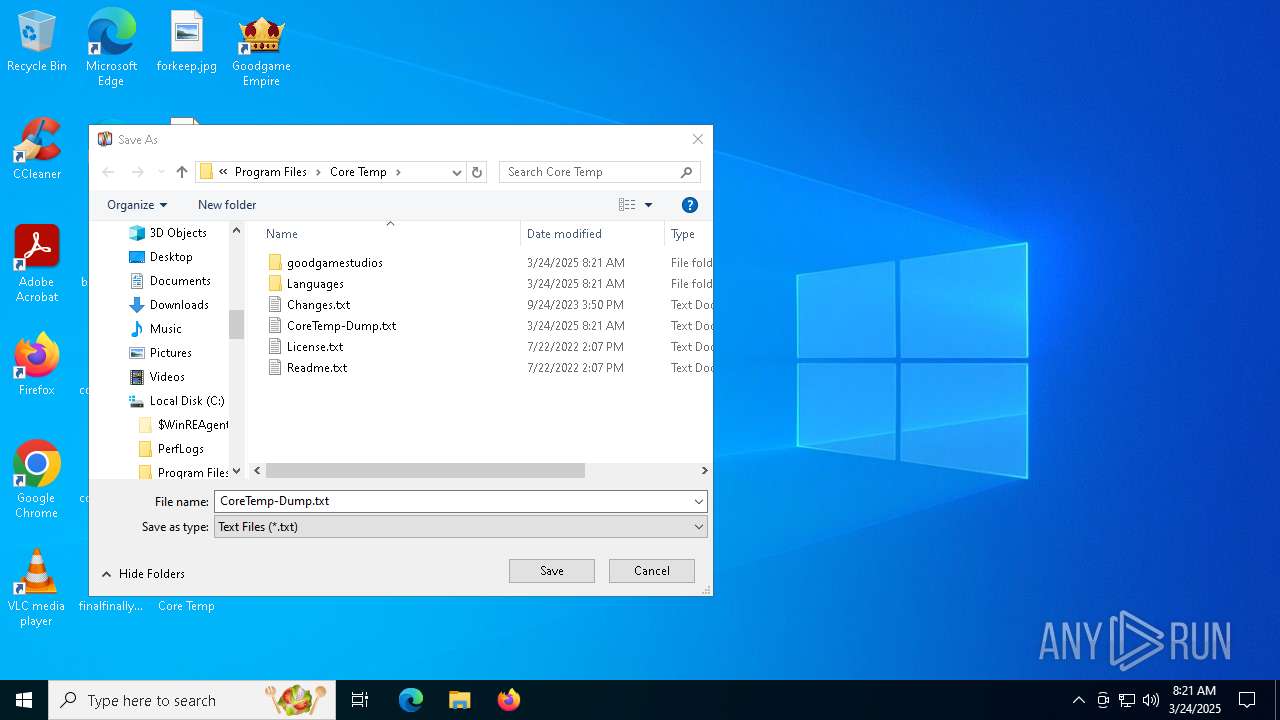Select the goodgamestudios folder
The image size is (1280, 720).
[325, 263]
